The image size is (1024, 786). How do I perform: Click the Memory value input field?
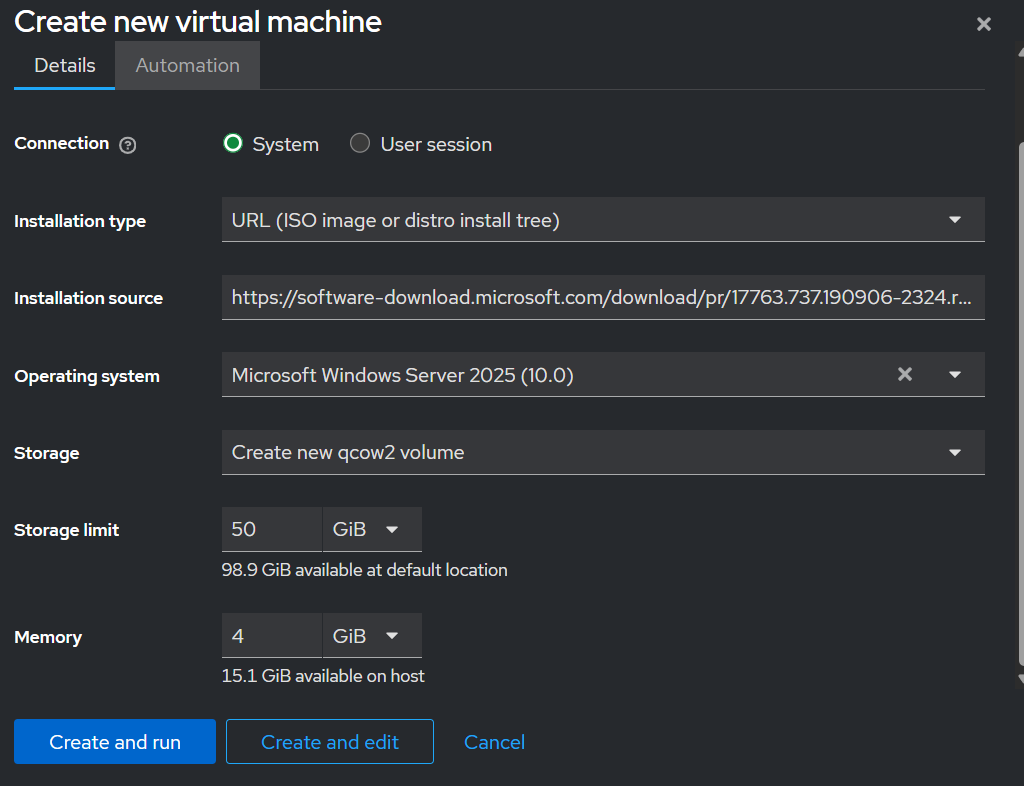271,635
